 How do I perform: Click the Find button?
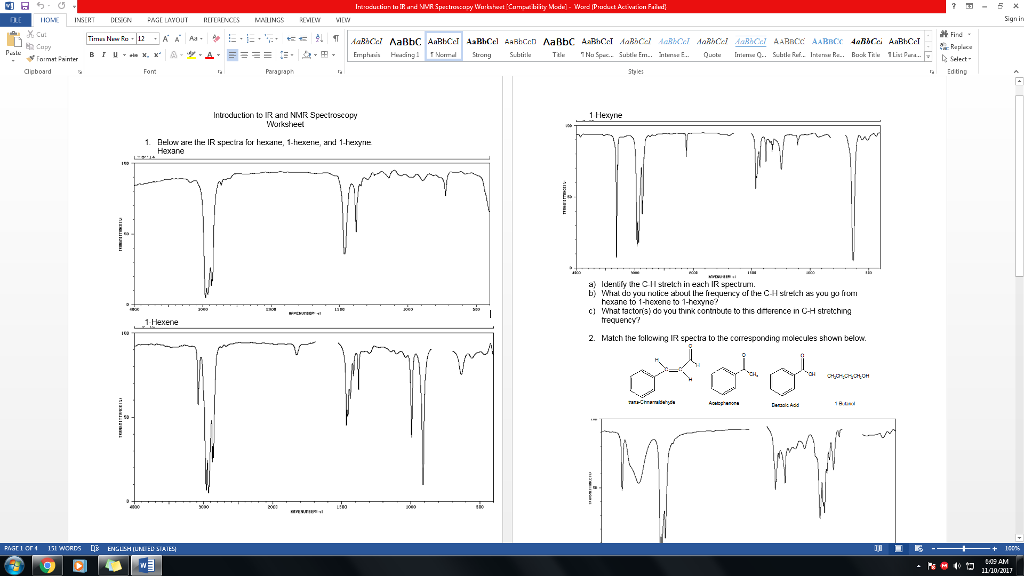(956, 34)
